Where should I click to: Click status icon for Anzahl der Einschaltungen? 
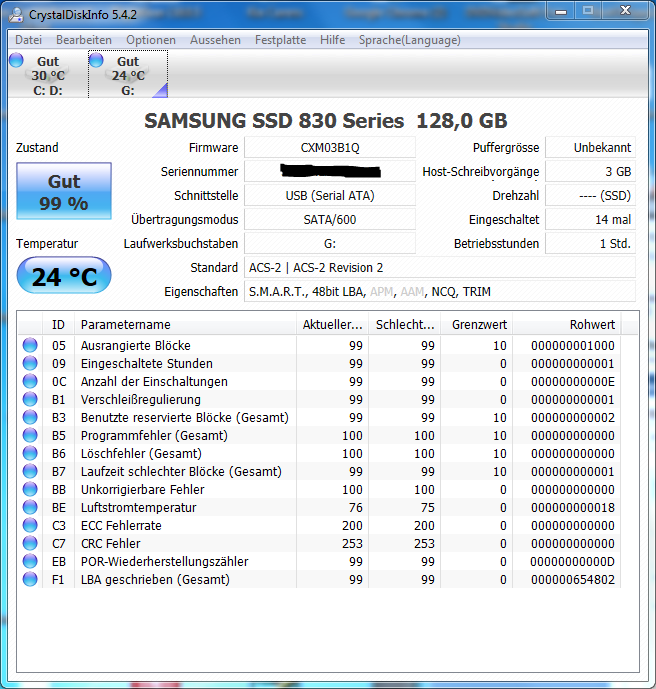point(30,381)
